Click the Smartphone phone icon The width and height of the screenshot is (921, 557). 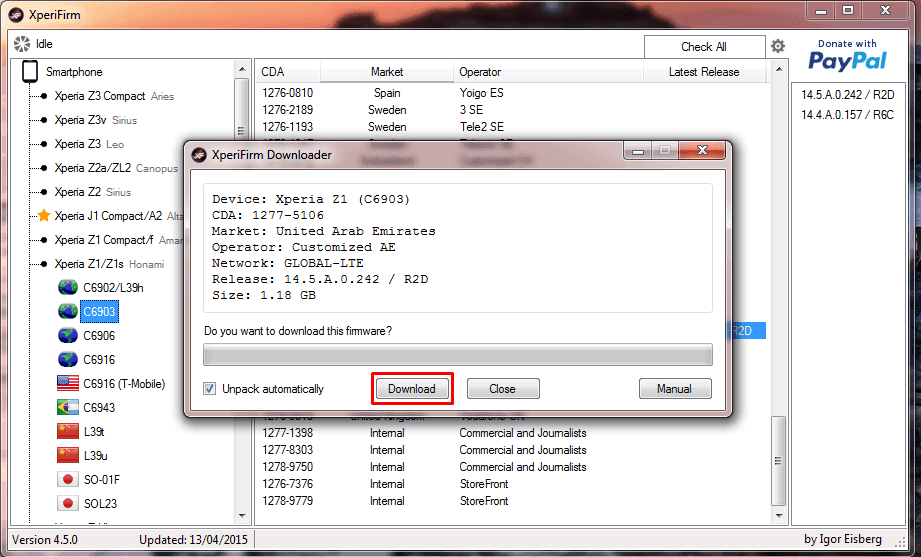[x=30, y=72]
